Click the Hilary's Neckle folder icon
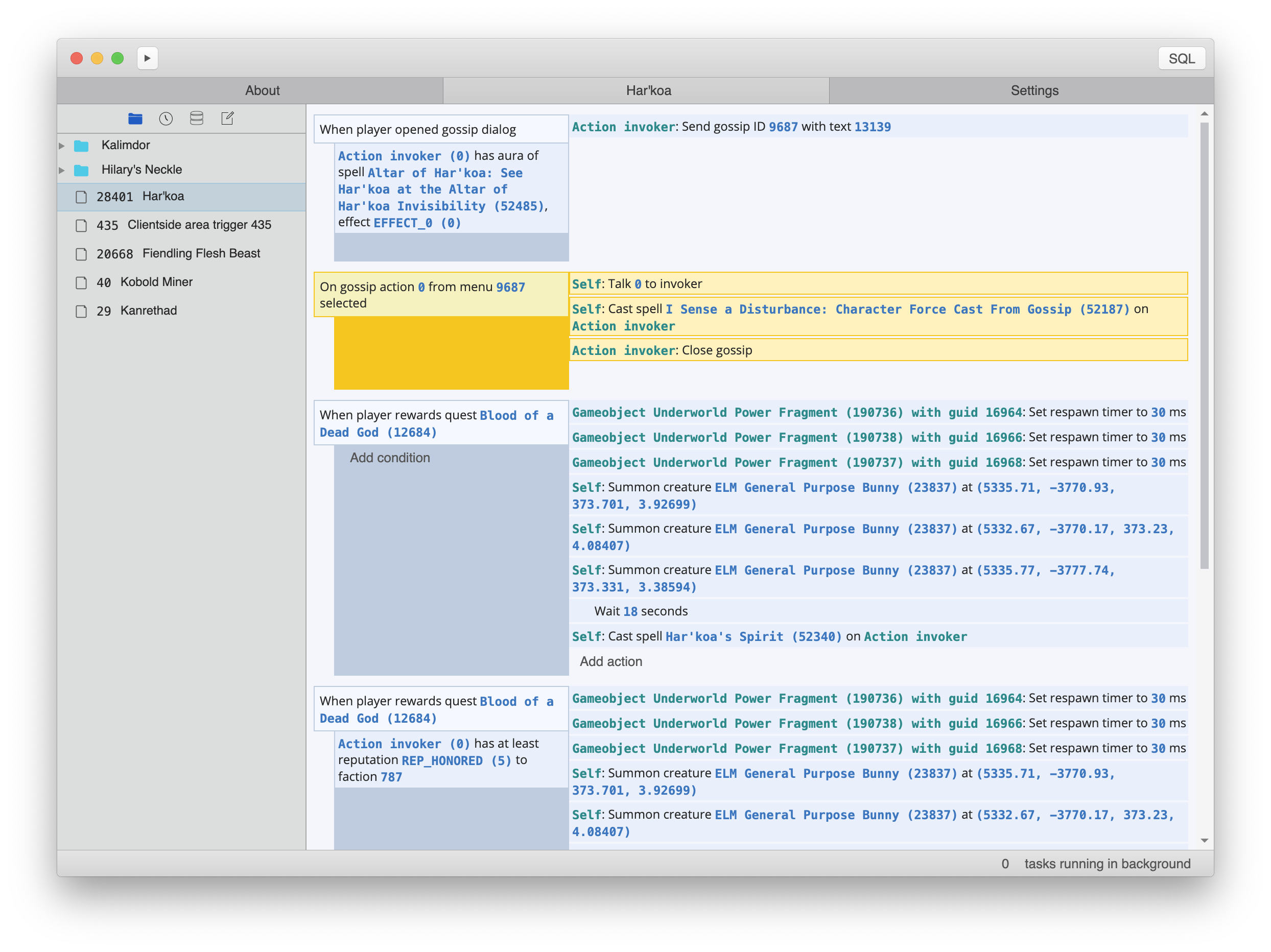 pos(82,170)
